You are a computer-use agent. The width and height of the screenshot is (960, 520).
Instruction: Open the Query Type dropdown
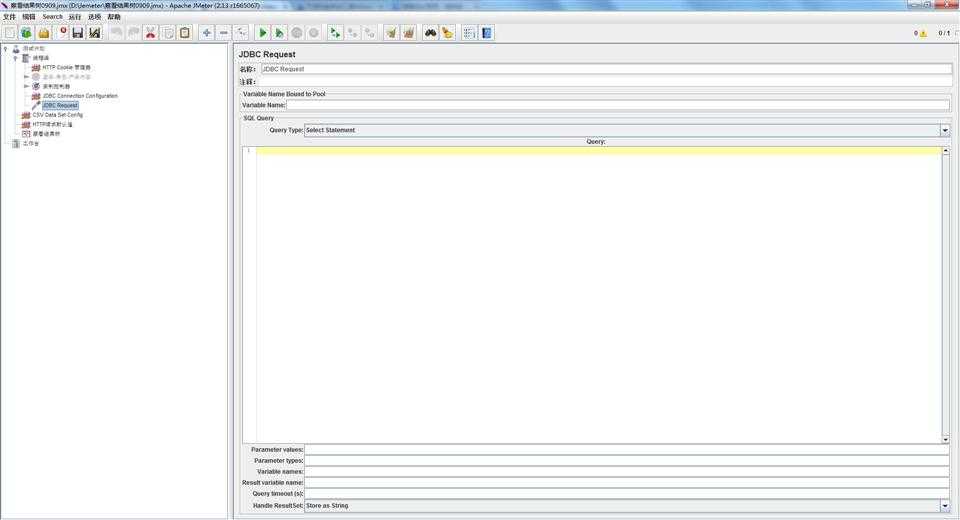pos(945,130)
